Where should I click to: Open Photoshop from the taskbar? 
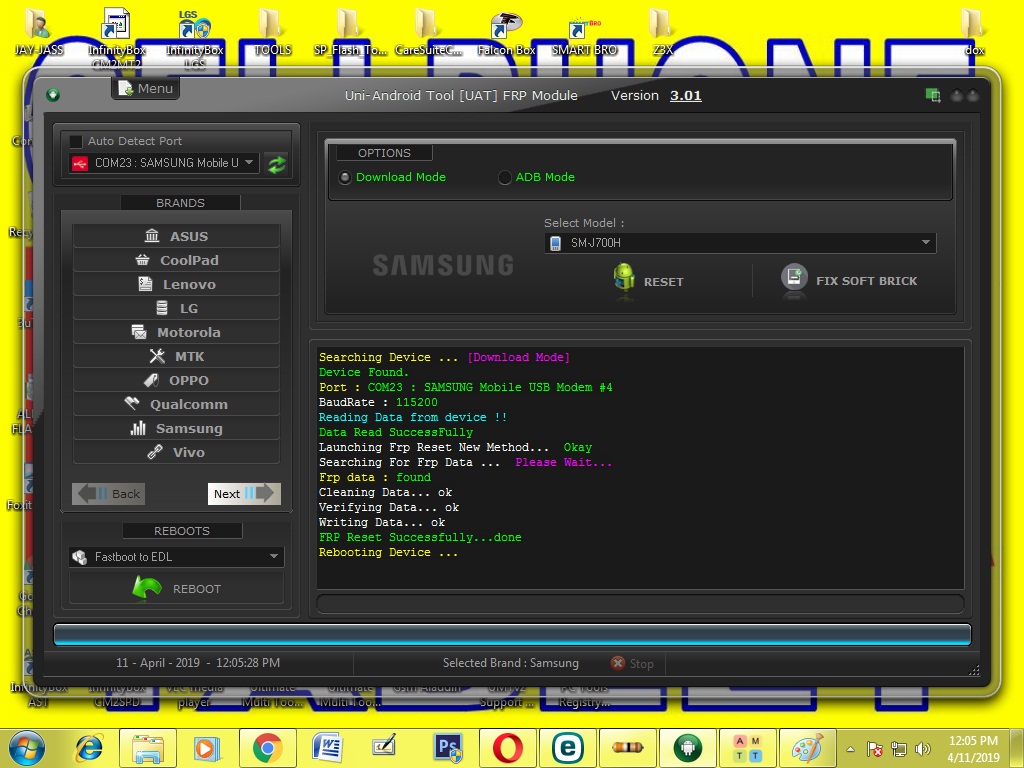(x=448, y=748)
